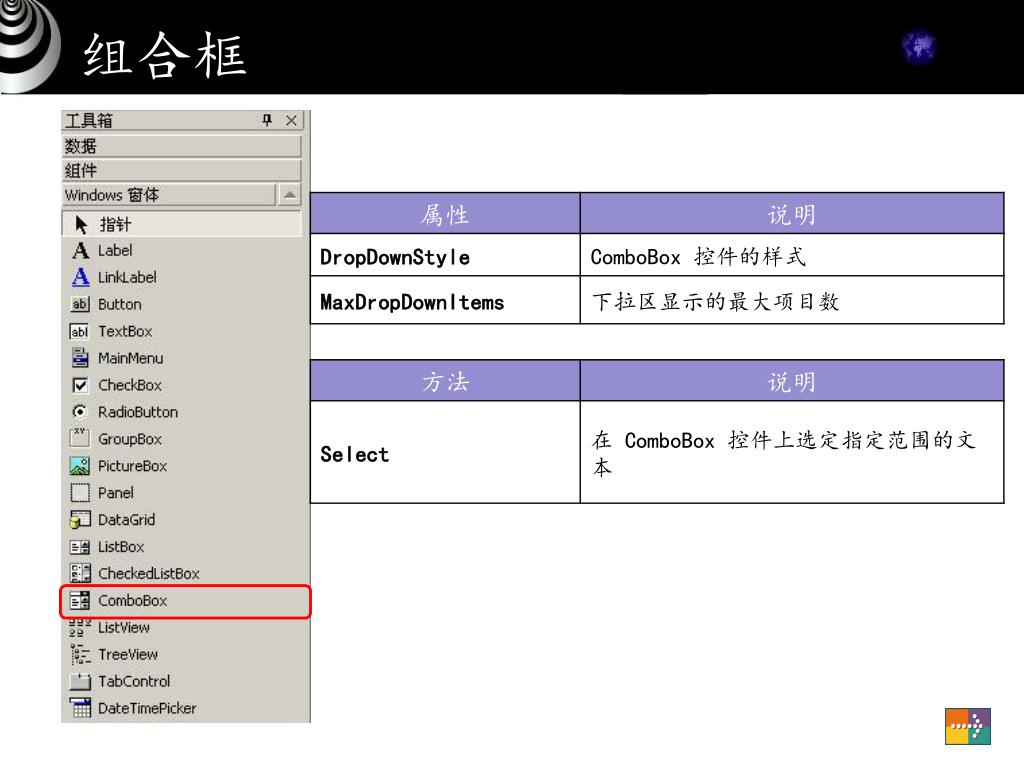Click the ListView control icon
Image resolution: width=1024 pixels, height=768 pixels.
80,628
